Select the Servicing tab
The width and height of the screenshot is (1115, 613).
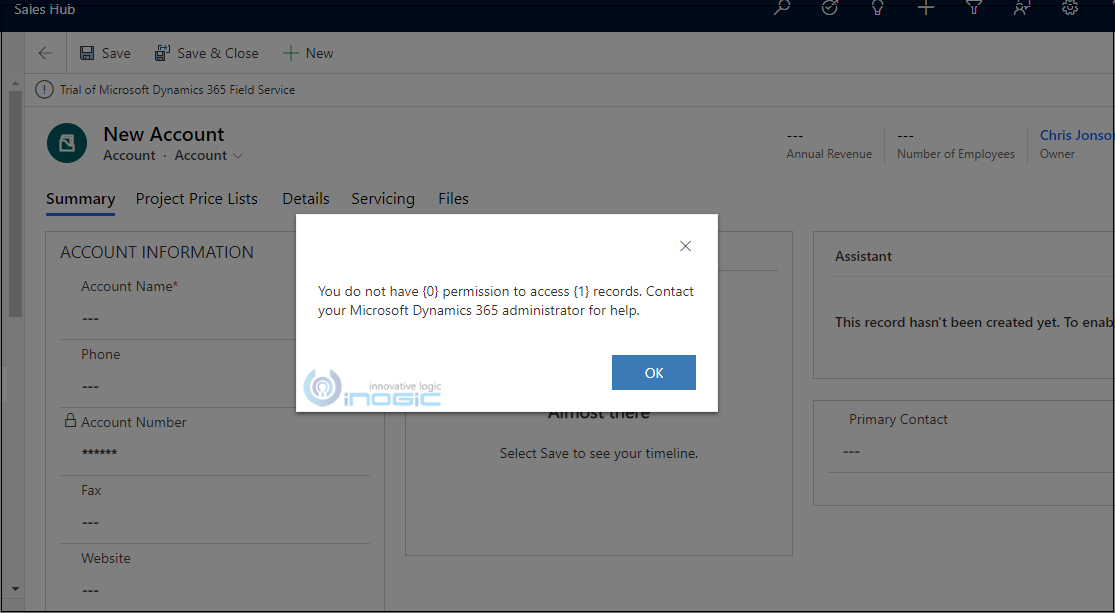tap(383, 199)
